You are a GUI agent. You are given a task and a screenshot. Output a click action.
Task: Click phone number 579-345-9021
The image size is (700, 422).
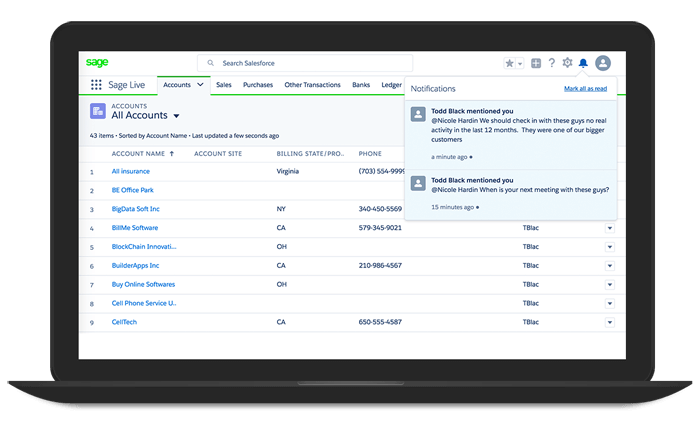point(380,228)
